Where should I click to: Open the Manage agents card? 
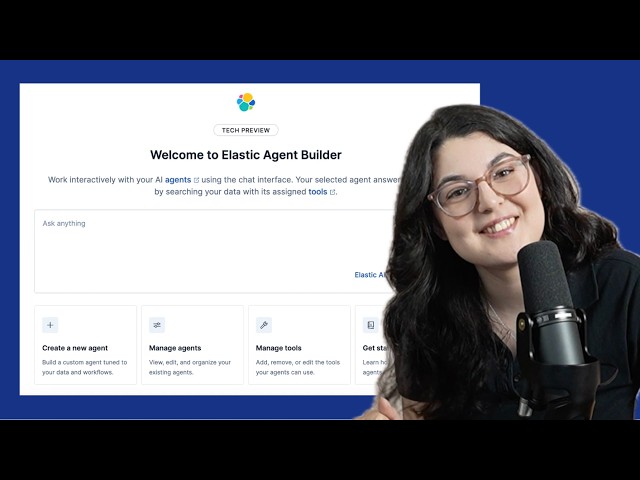click(192, 345)
